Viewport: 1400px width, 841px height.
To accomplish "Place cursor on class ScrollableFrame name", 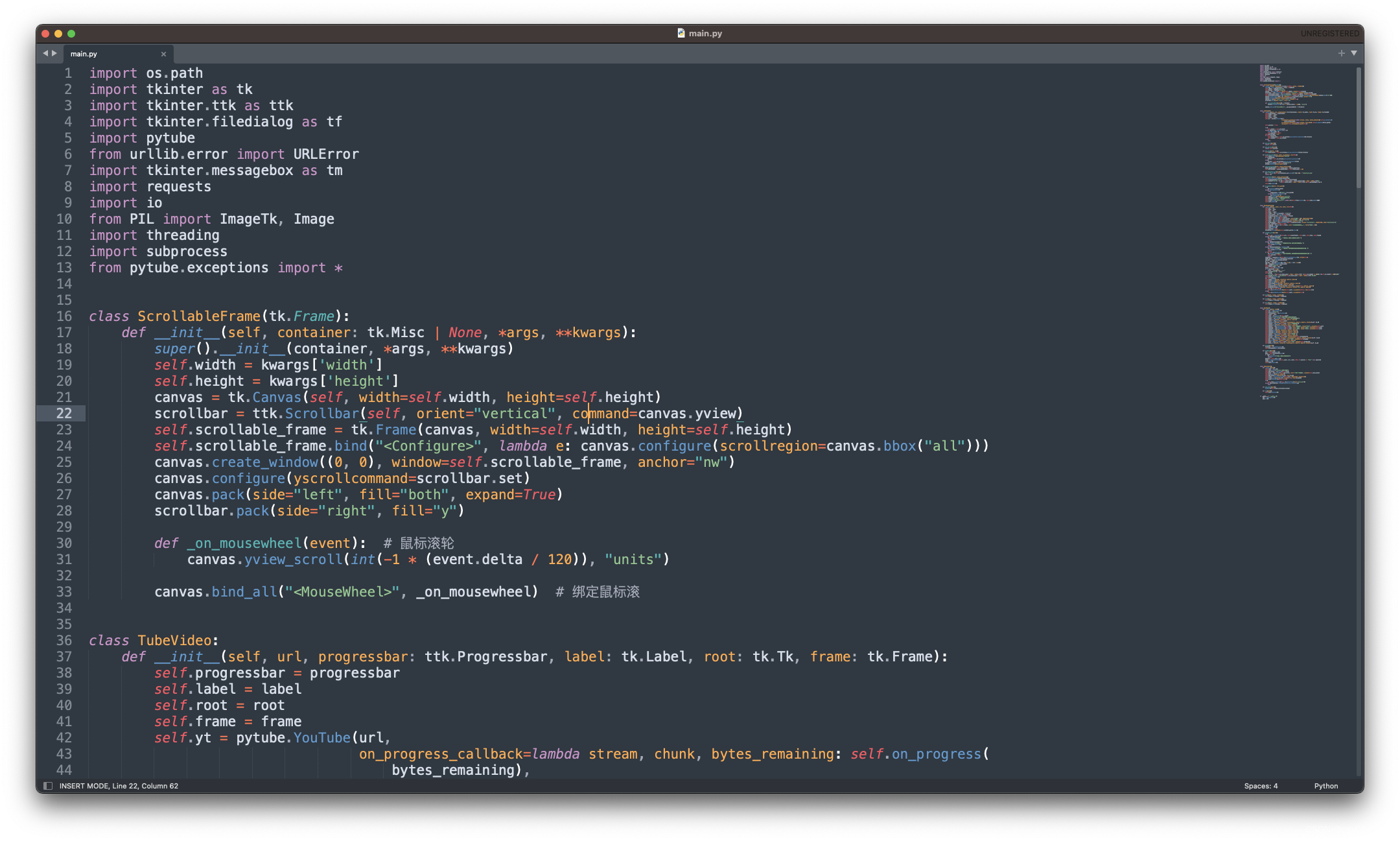I will (199, 316).
